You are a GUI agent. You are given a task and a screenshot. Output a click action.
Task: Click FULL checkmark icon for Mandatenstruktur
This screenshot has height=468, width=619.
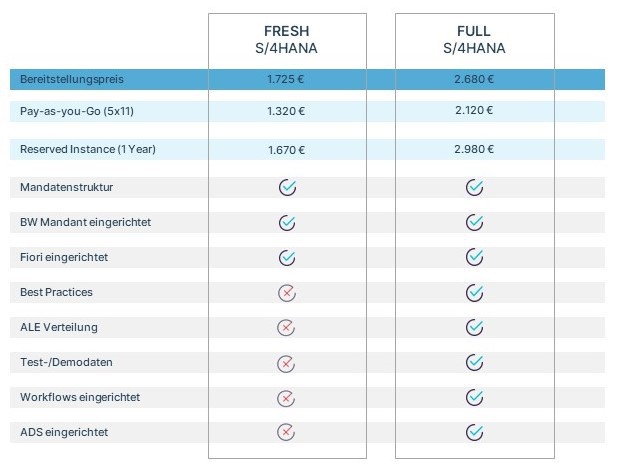(474, 187)
